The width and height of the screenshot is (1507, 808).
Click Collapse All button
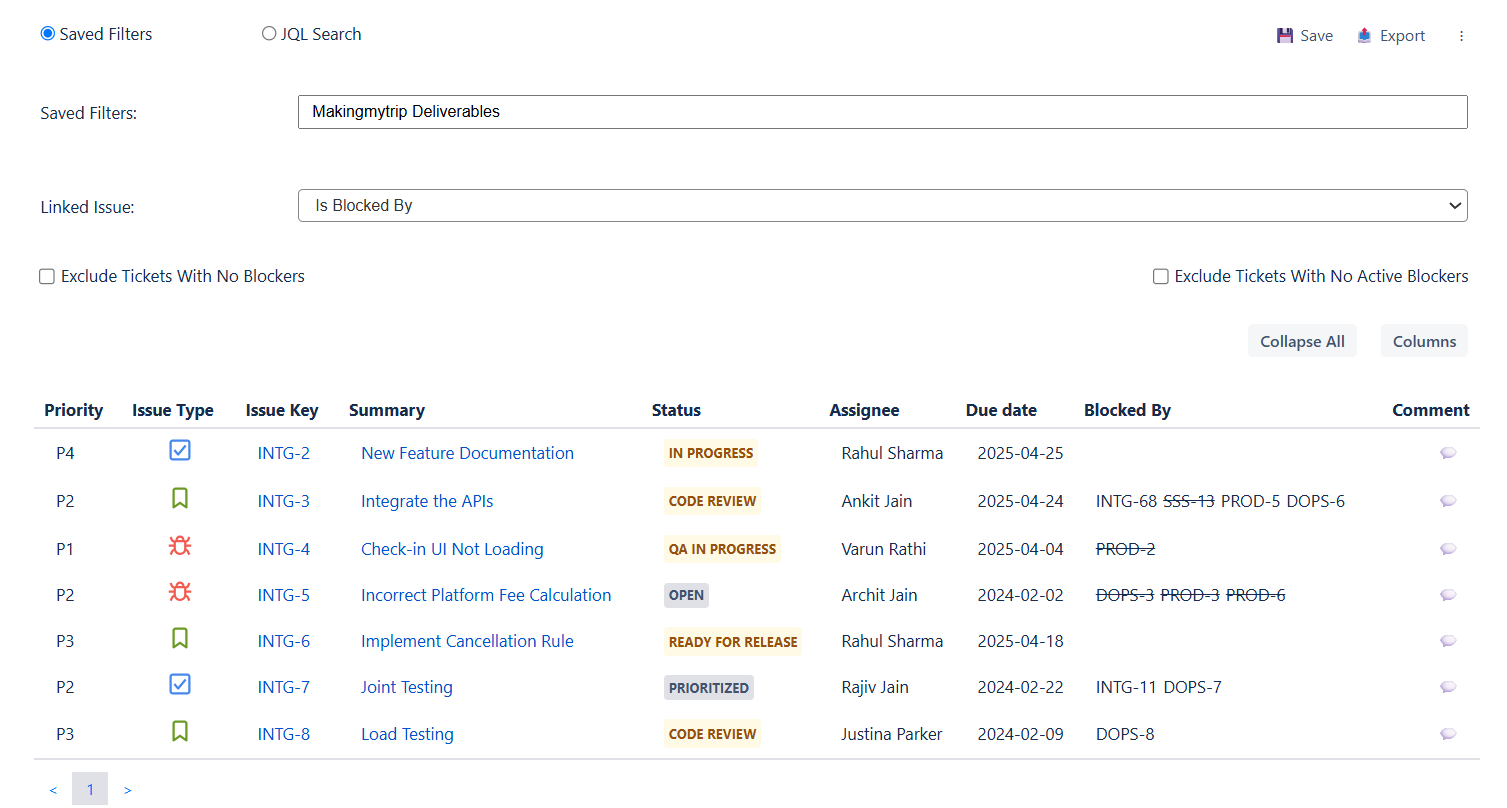1302,341
